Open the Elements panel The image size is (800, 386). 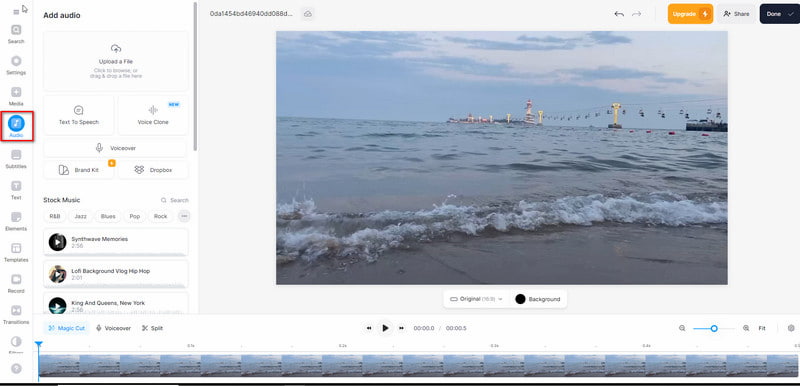tap(16, 221)
